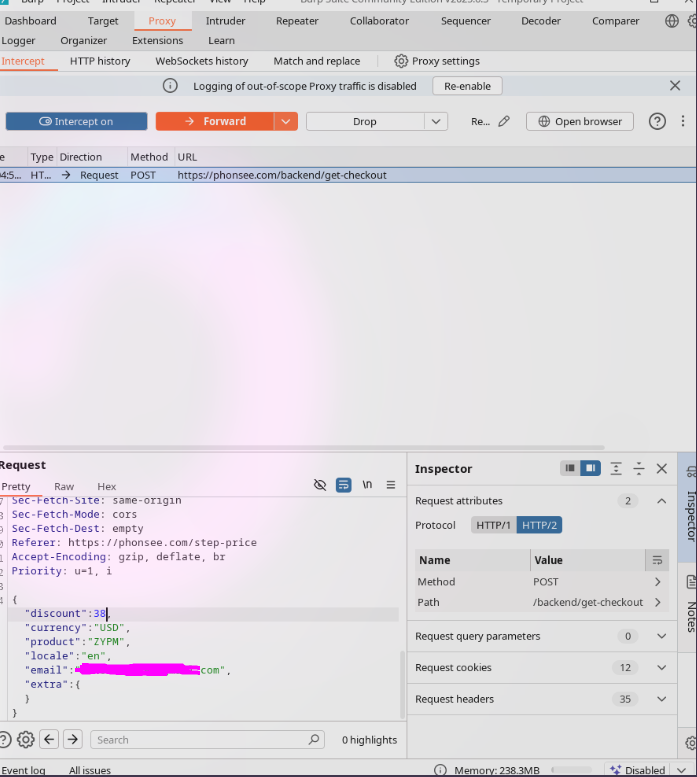Image resolution: width=697 pixels, height=777 pixels.
Task: Switch to the Repeater tab
Action: click(297, 21)
